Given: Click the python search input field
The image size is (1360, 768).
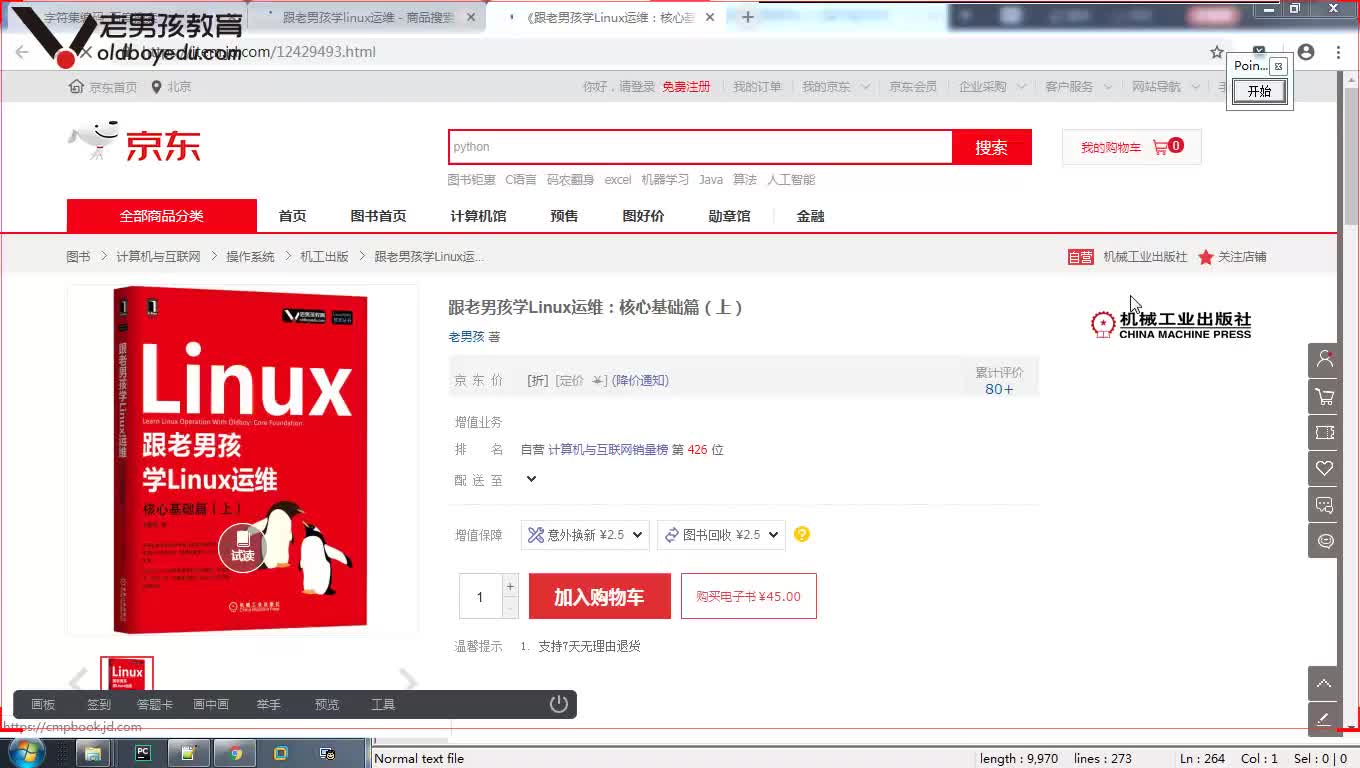Looking at the screenshot, I should click(700, 147).
